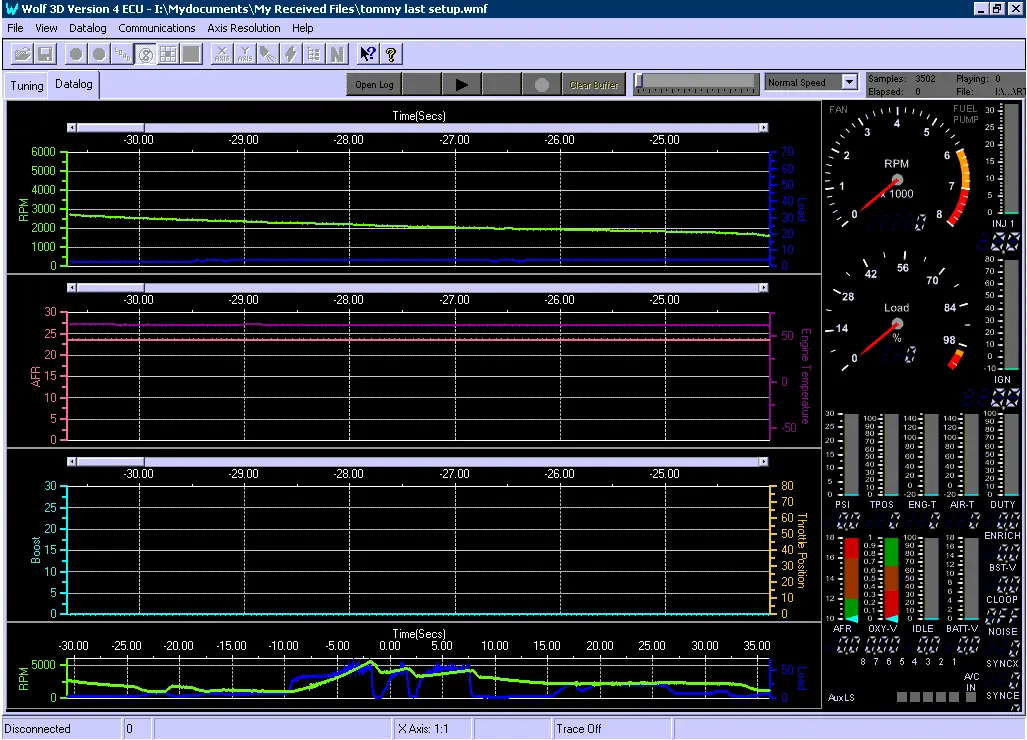Open the Normal Speed playback dropdown
The width and height of the screenshot is (1027, 740).
point(850,83)
